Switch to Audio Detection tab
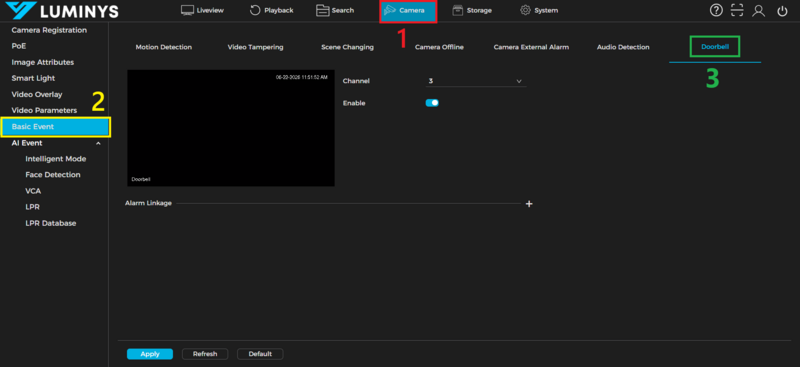The width and height of the screenshot is (800, 367). [x=623, y=47]
